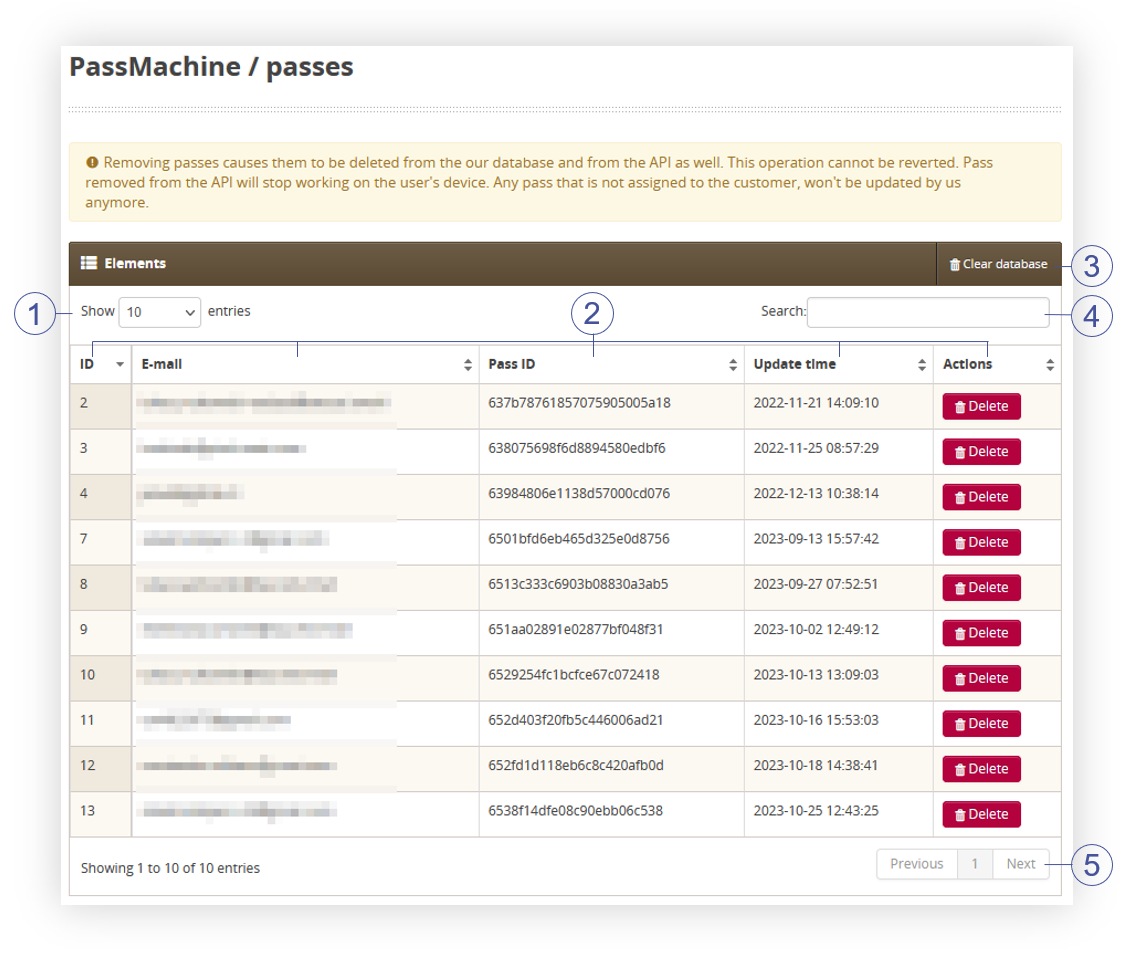The width and height of the screenshot is (1127, 956).
Task: Click update time 2022-12-13 10:38:14
Action: click(x=816, y=493)
